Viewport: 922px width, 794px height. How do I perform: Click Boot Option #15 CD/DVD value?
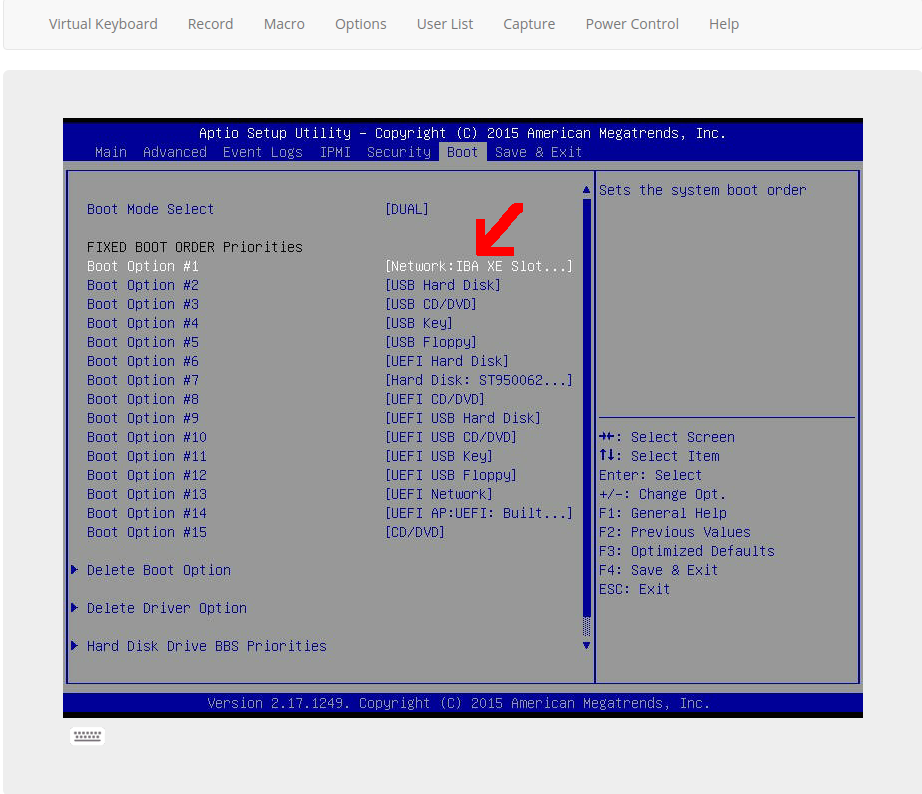(x=414, y=532)
